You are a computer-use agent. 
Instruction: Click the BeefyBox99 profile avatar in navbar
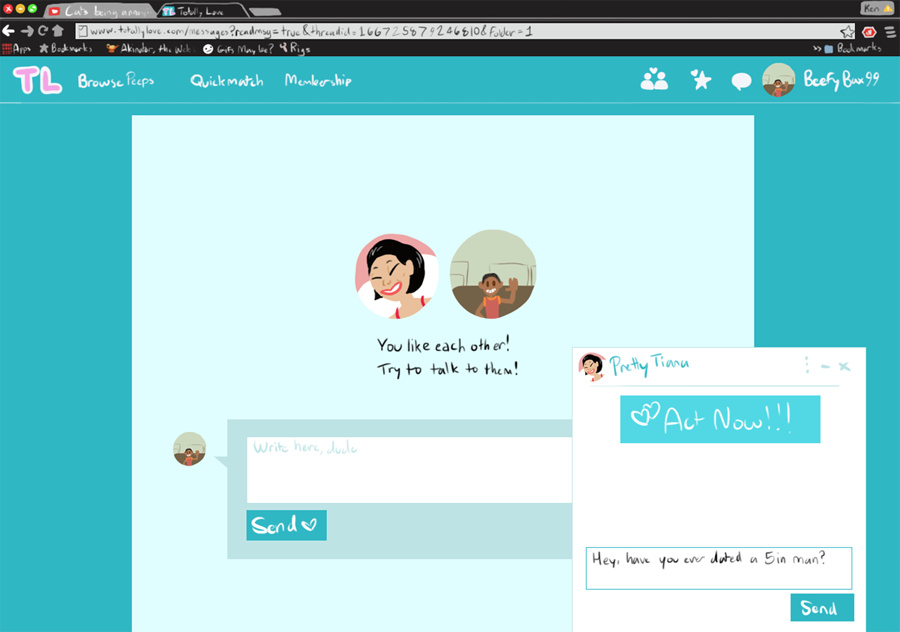coord(779,81)
